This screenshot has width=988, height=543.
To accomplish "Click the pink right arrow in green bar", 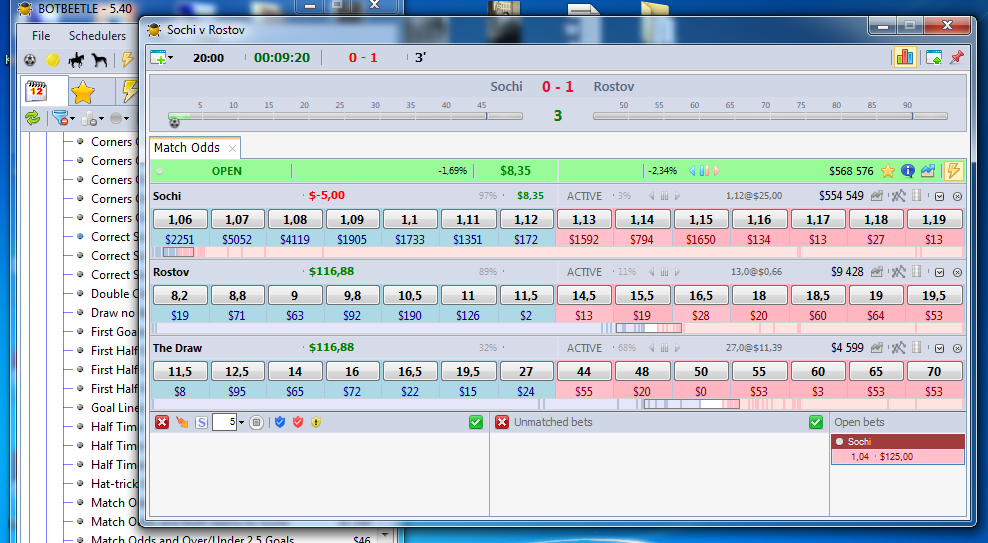I will click(716, 171).
